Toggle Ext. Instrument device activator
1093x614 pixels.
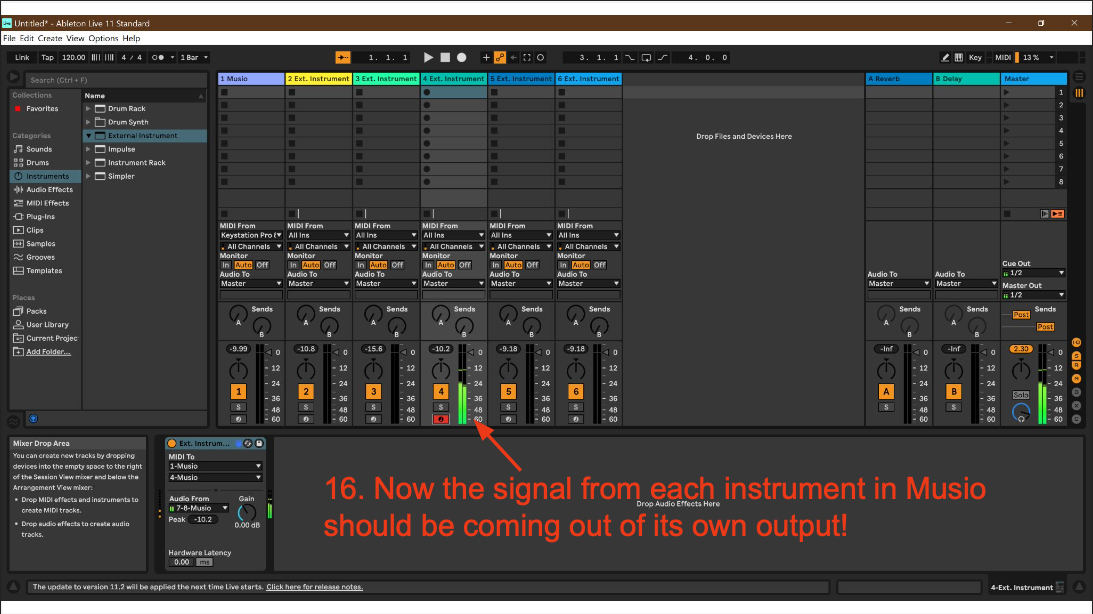(171, 443)
